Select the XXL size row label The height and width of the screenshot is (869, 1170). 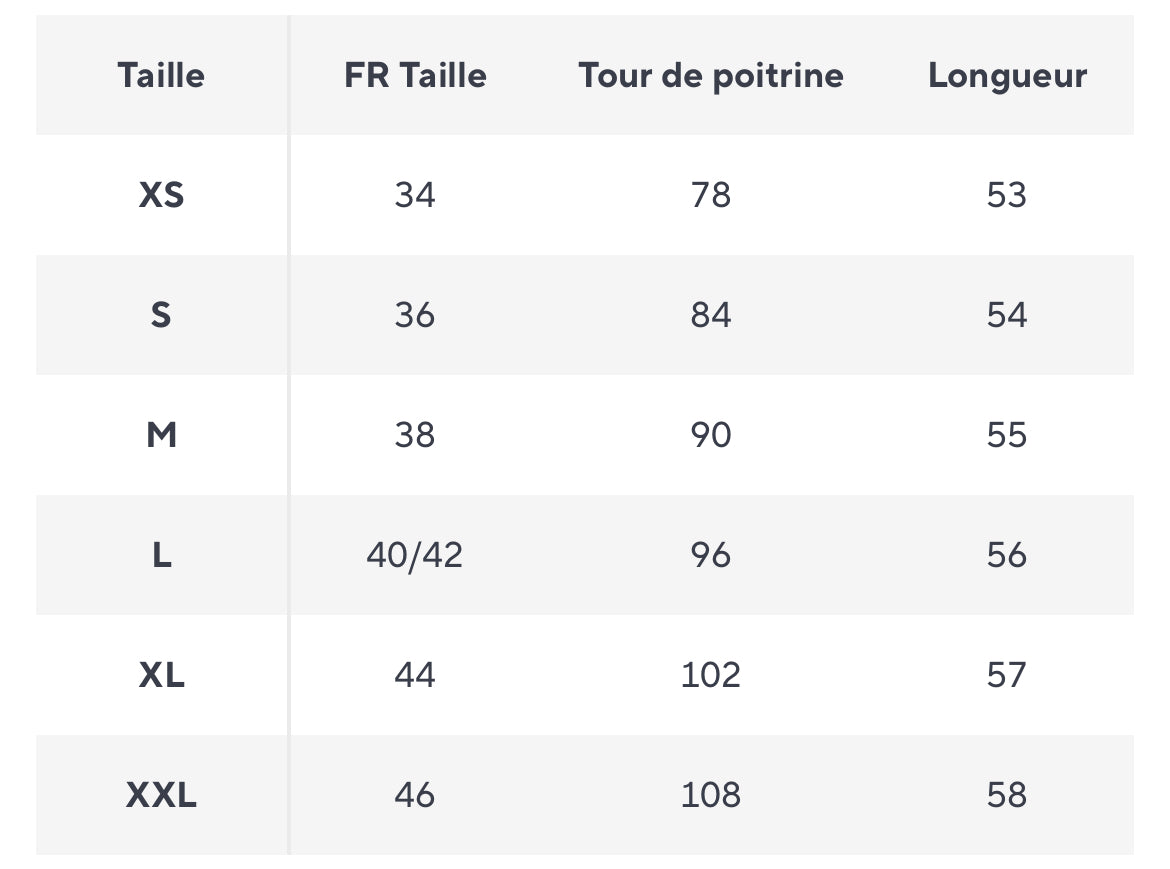pos(161,795)
